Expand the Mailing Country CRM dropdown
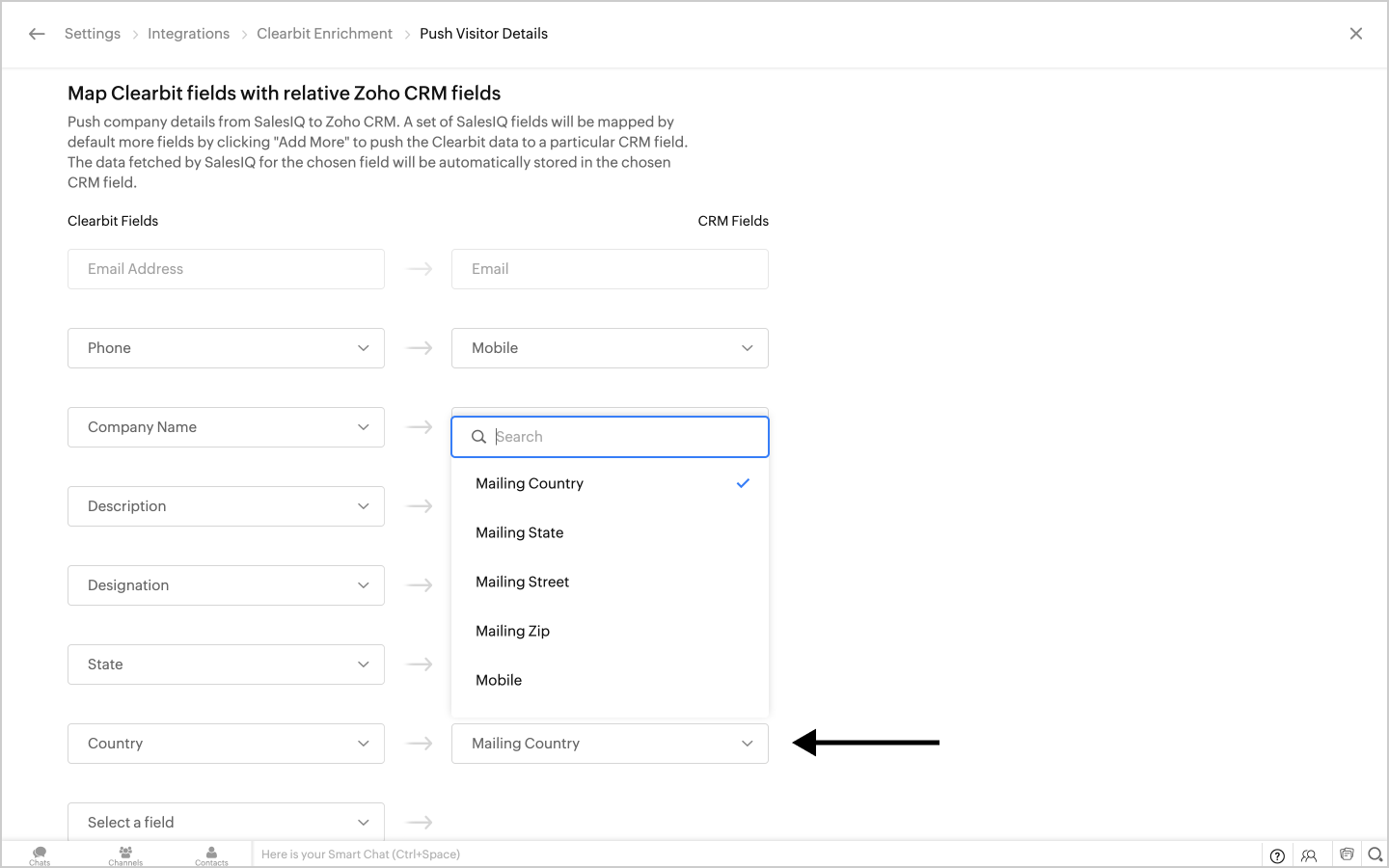Image resolution: width=1389 pixels, height=868 pixels. [x=610, y=744]
